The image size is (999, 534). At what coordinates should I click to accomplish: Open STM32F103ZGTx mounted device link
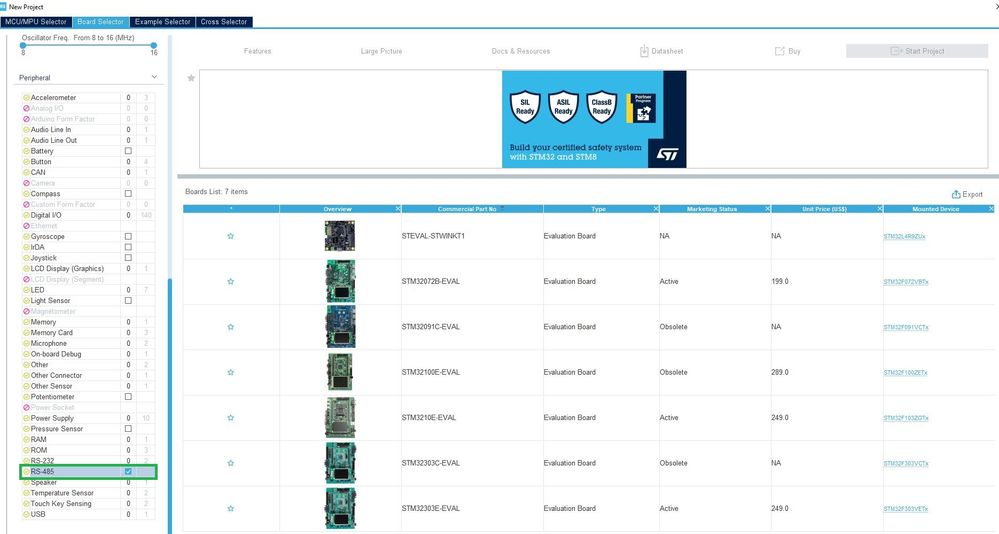tap(905, 418)
